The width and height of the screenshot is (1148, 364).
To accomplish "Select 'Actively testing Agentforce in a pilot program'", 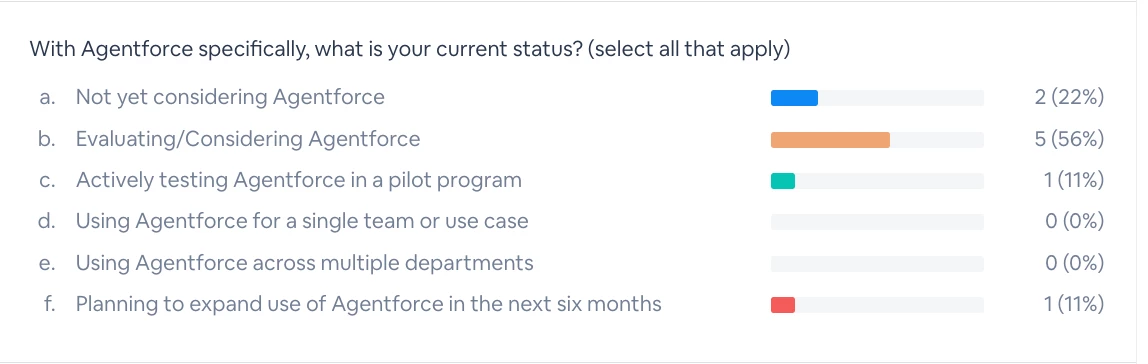I will pyautogui.click(x=299, y=180).
